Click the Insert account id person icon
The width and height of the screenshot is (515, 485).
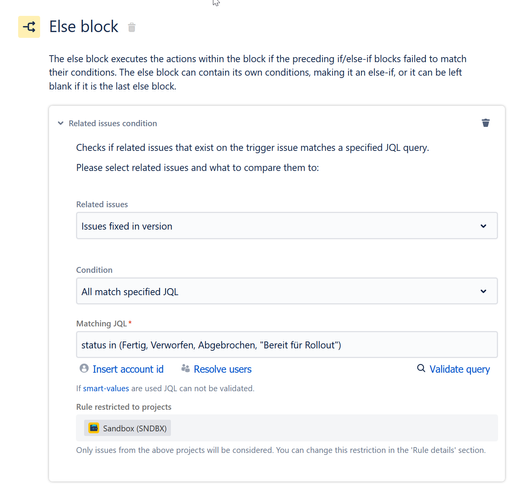pyautogui.click(x=84, y=368)
